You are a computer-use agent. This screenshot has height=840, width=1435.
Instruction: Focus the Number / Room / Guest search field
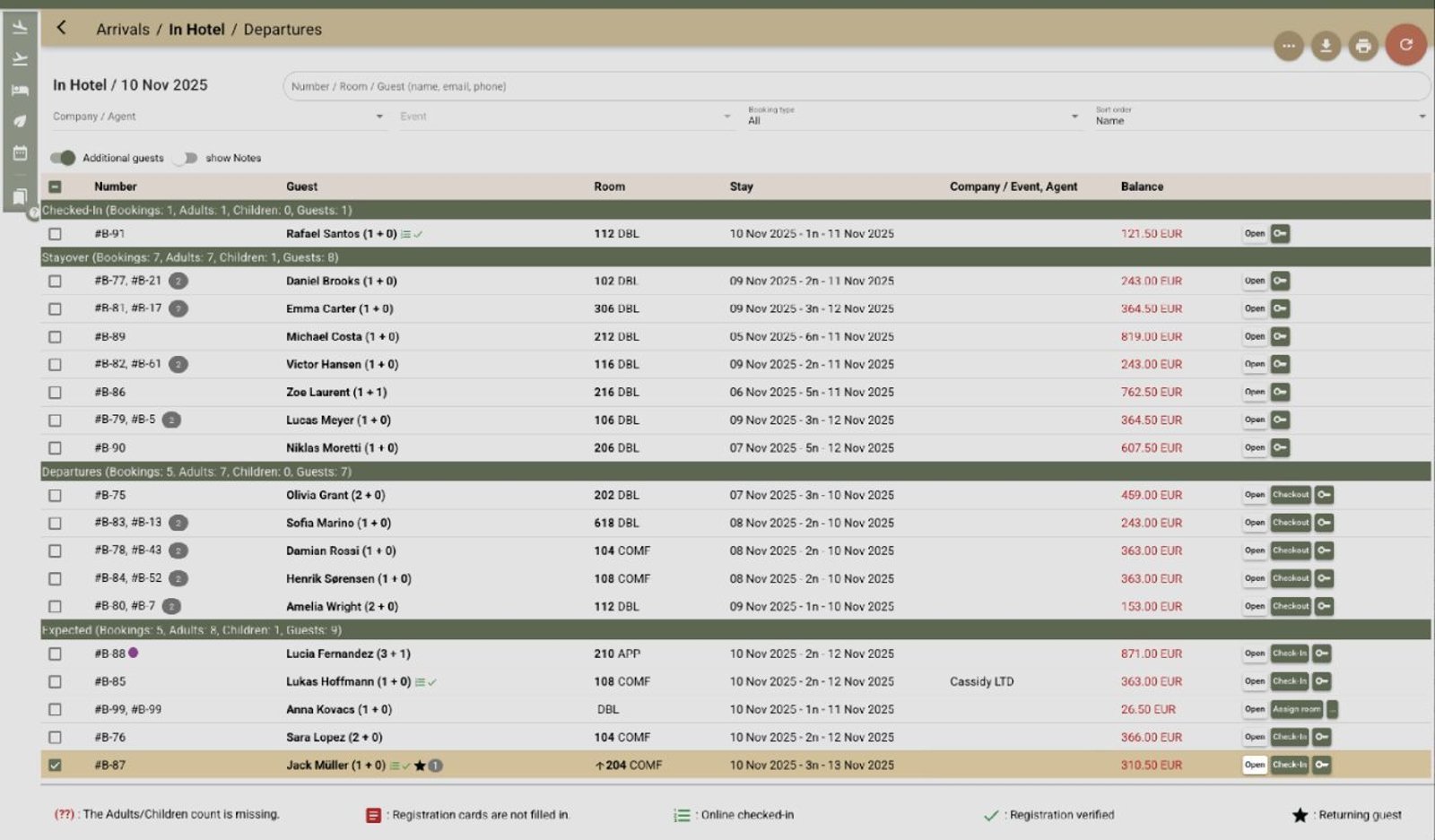857,87
